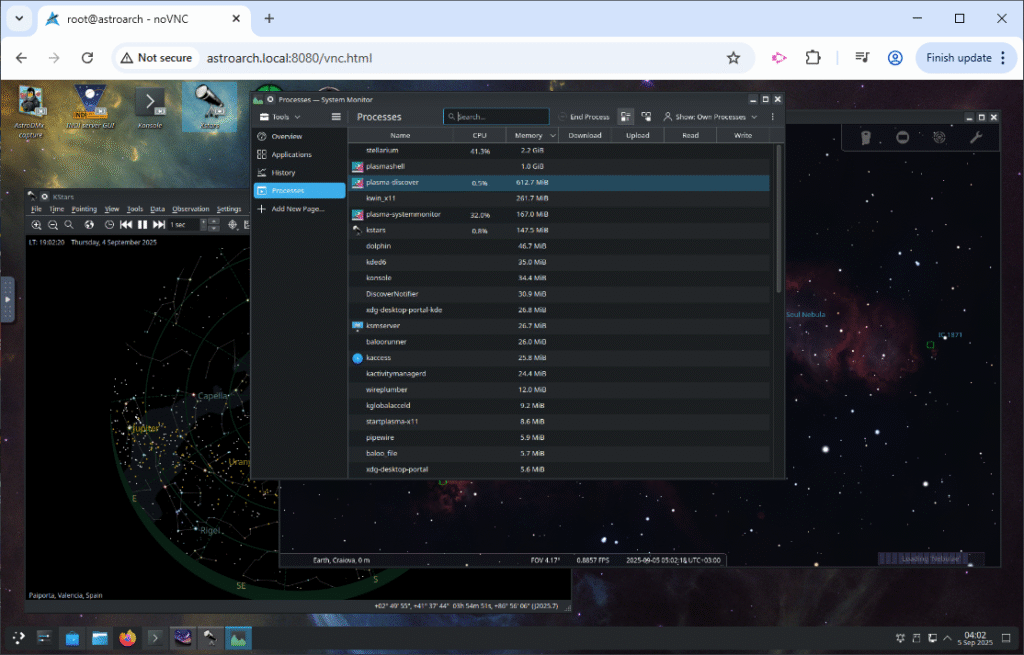The width and height of the screenshot is (1024, 655).
Task: Click the System Monitor hamburger menu icon
Action: (x=336, y=117)
